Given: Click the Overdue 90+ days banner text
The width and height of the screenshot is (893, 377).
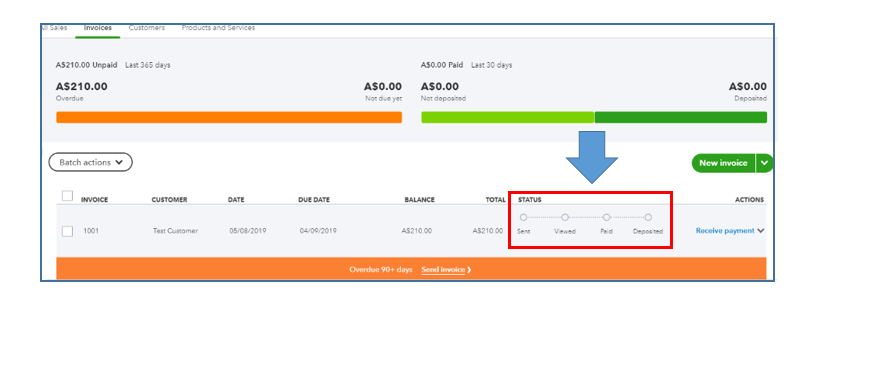Looking at the screenshot, I should pyautogui.click(x=381, y=269).
